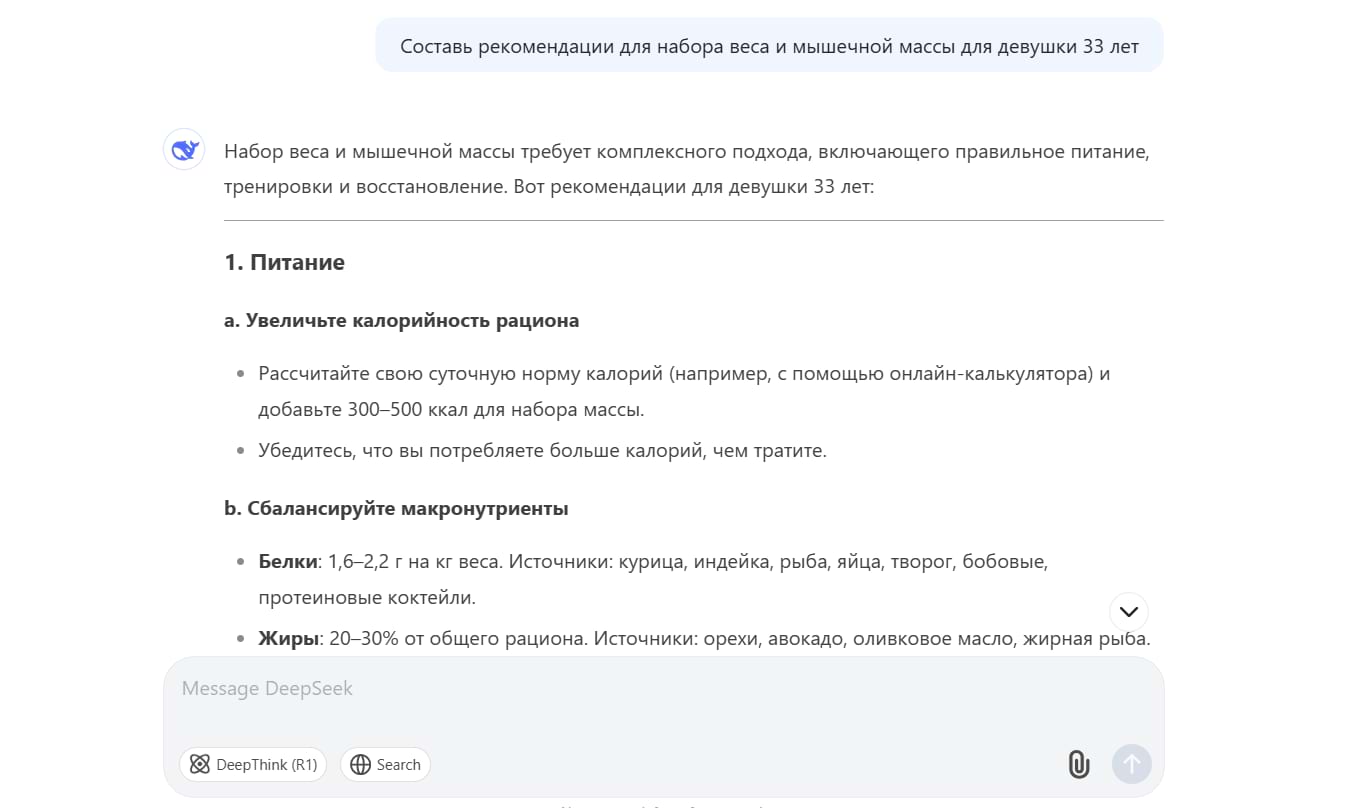Viewport: 1347px width, 808px height.
Task: Click the text 'протеиновые коктейли.'
Action: (367, 599)
